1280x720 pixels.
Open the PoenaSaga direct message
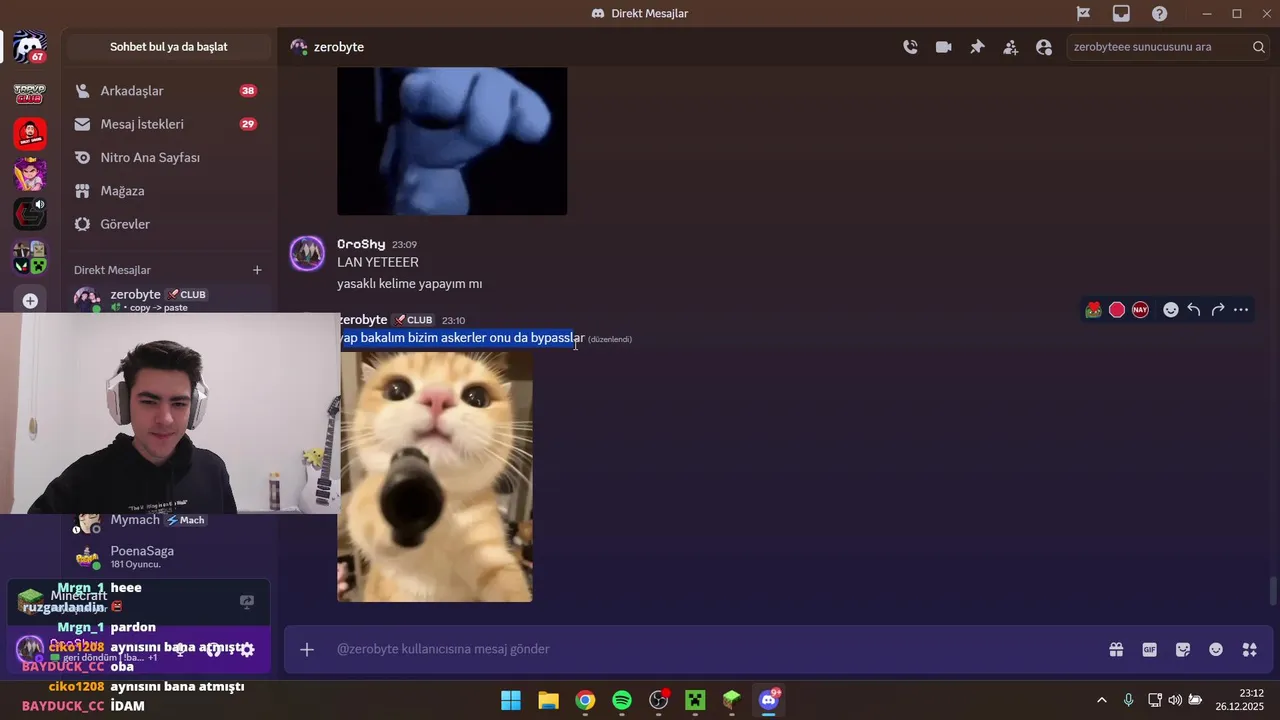(168, 557)
